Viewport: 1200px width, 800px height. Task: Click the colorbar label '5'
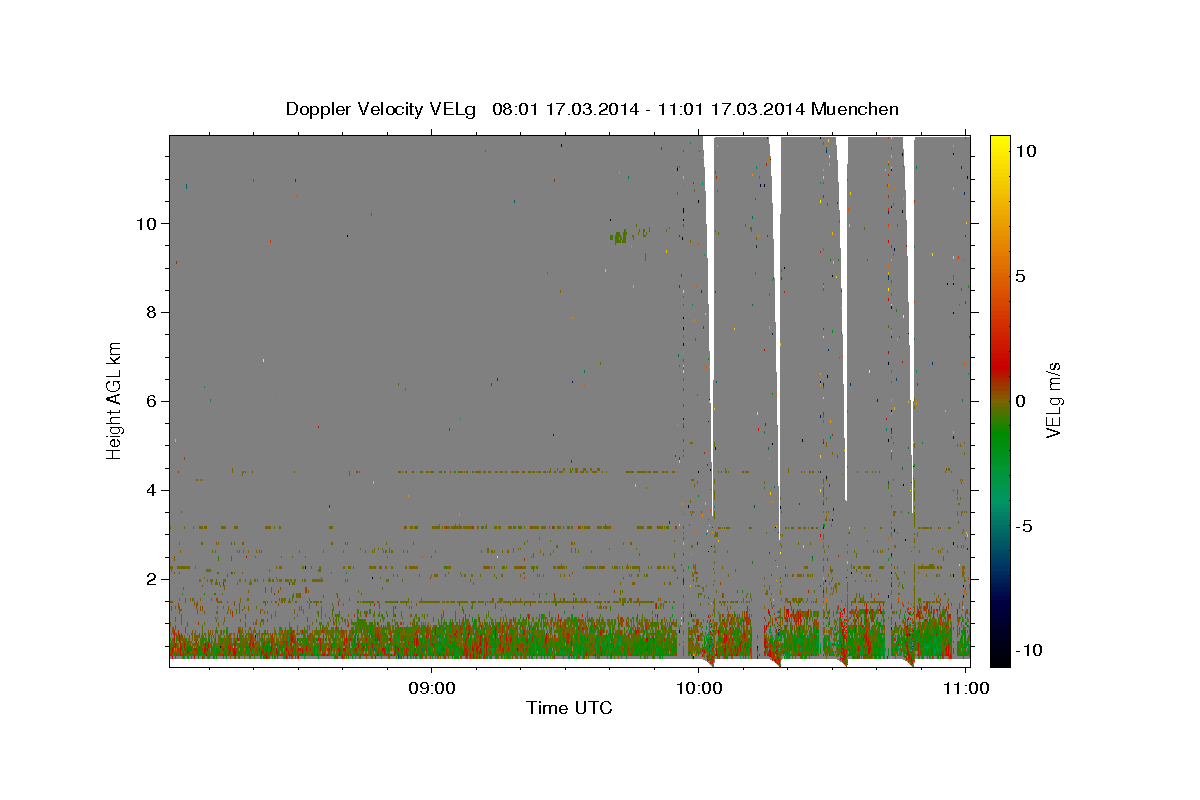click(1020, 276)
